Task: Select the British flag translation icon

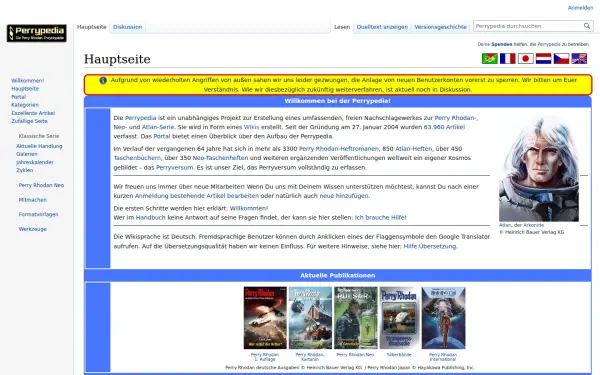Action: [x=579, y=59]
